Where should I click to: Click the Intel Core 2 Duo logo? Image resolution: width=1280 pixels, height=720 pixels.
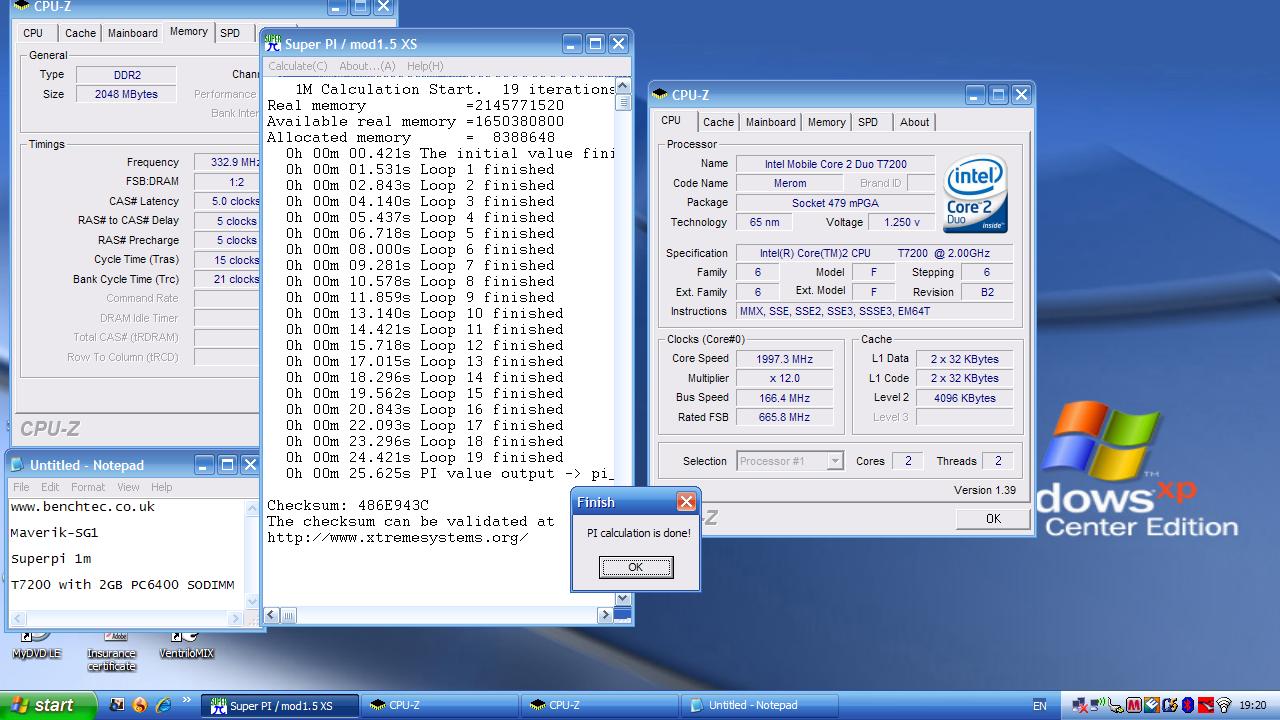976,195
